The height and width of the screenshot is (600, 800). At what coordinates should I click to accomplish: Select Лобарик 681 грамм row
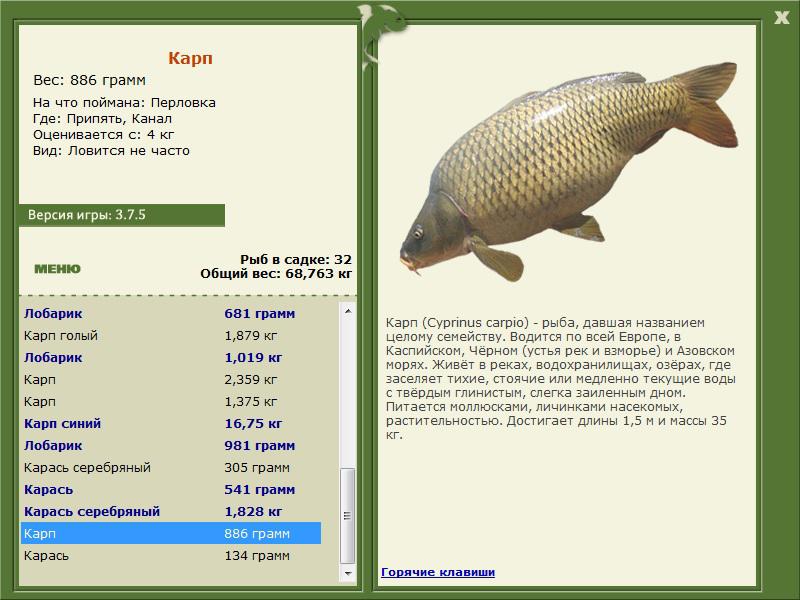pyautogui.click(x=171, y=313)
